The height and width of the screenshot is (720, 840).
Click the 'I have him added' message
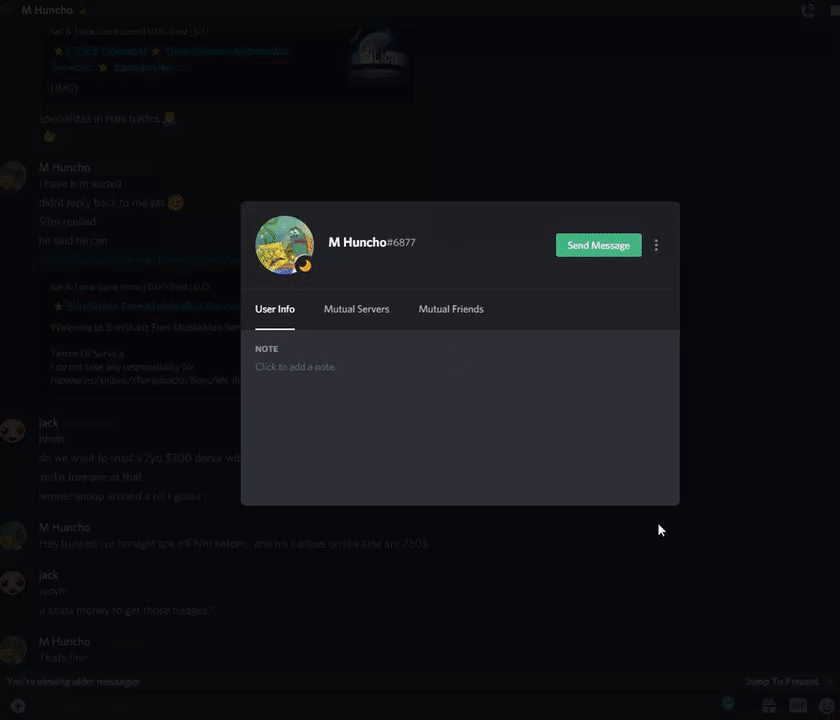click(80, 184)
